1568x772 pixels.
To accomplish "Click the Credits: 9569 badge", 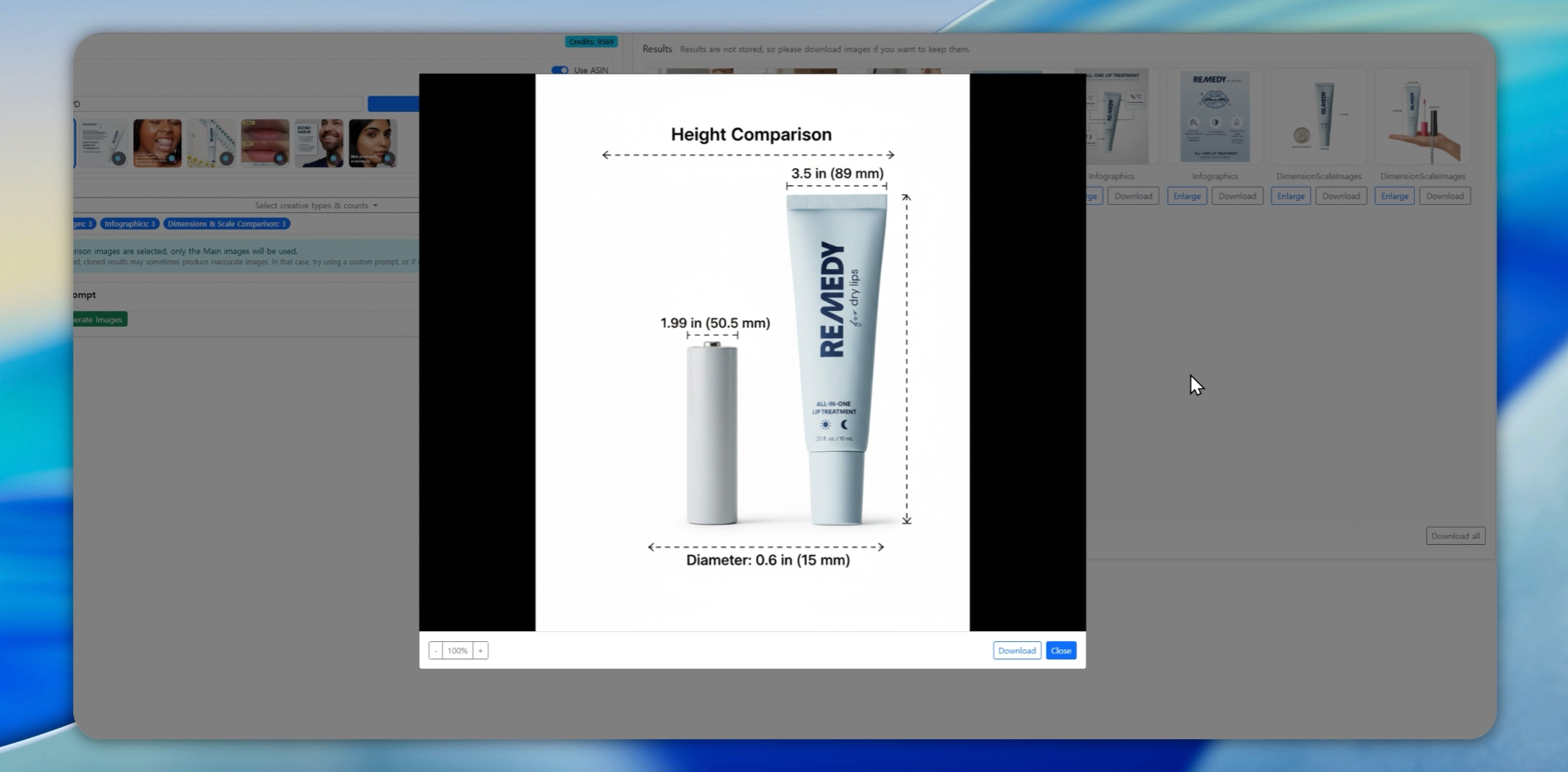I will point(590,42).
